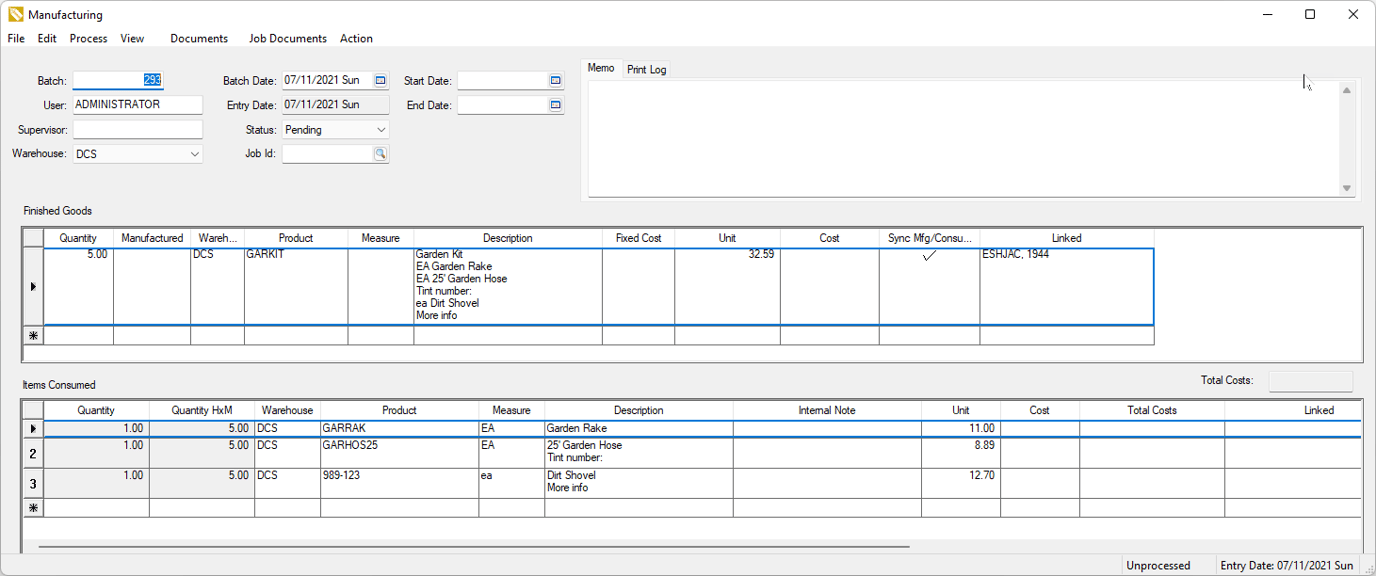The width and height of the screenshot is (1376, 576).
Task: Click the row selector arrow for GARRAK row
Action: coord(33,428)
